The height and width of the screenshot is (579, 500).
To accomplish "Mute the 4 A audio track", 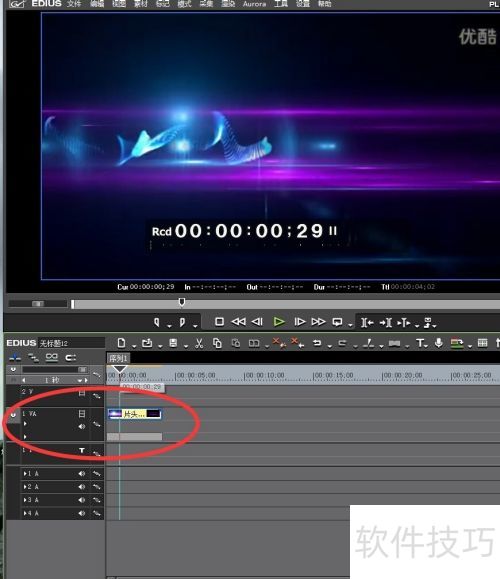I will pos(82,513).
